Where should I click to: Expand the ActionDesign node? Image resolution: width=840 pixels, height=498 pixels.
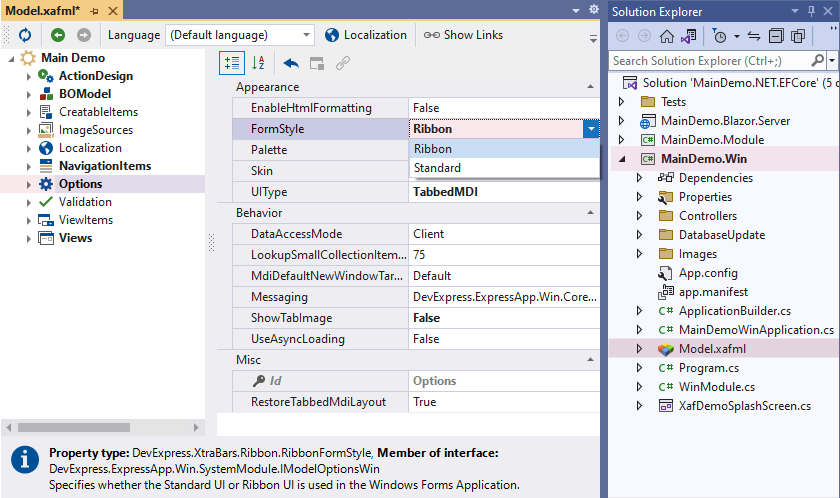pyautogui.click(x=28, y=77)
